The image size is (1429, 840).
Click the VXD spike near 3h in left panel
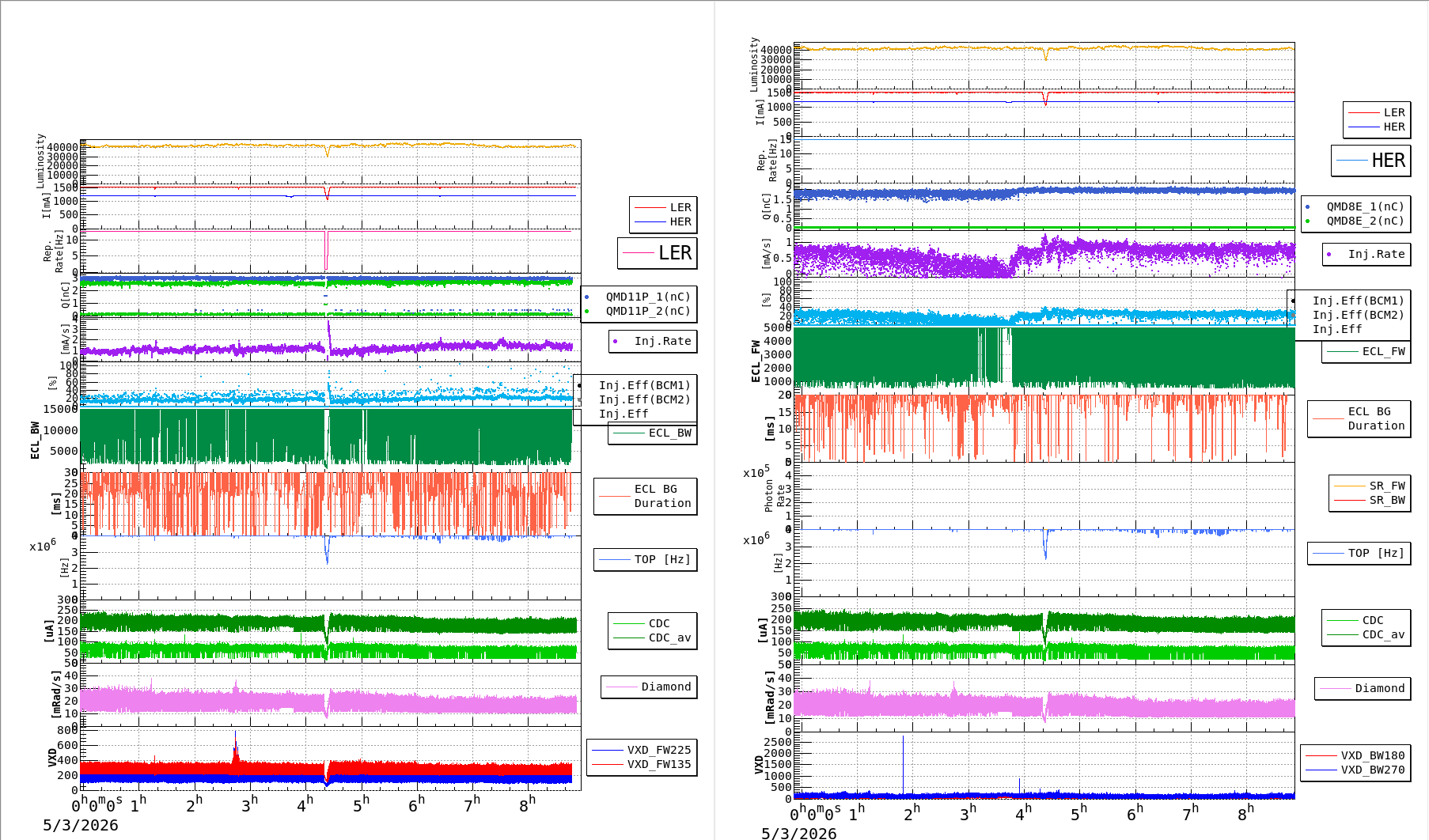(236, 746)
